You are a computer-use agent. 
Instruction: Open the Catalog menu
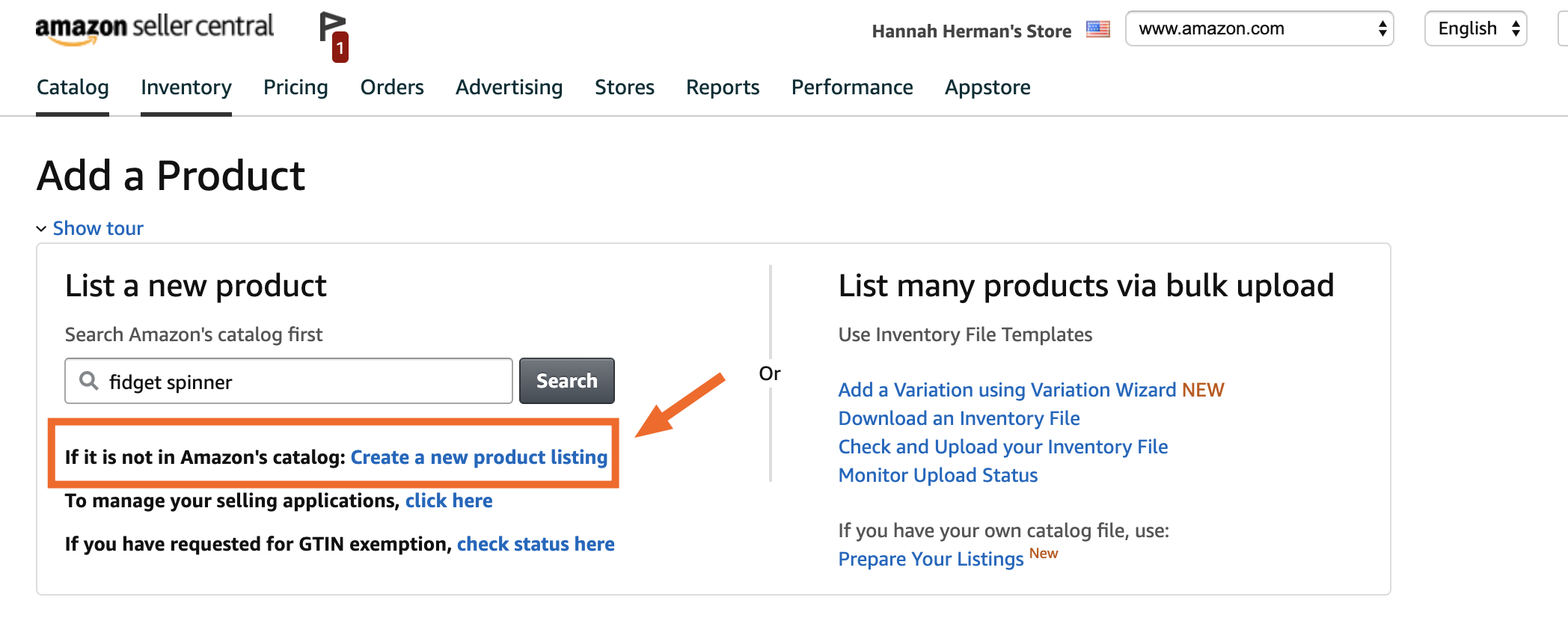click(73, 88)
